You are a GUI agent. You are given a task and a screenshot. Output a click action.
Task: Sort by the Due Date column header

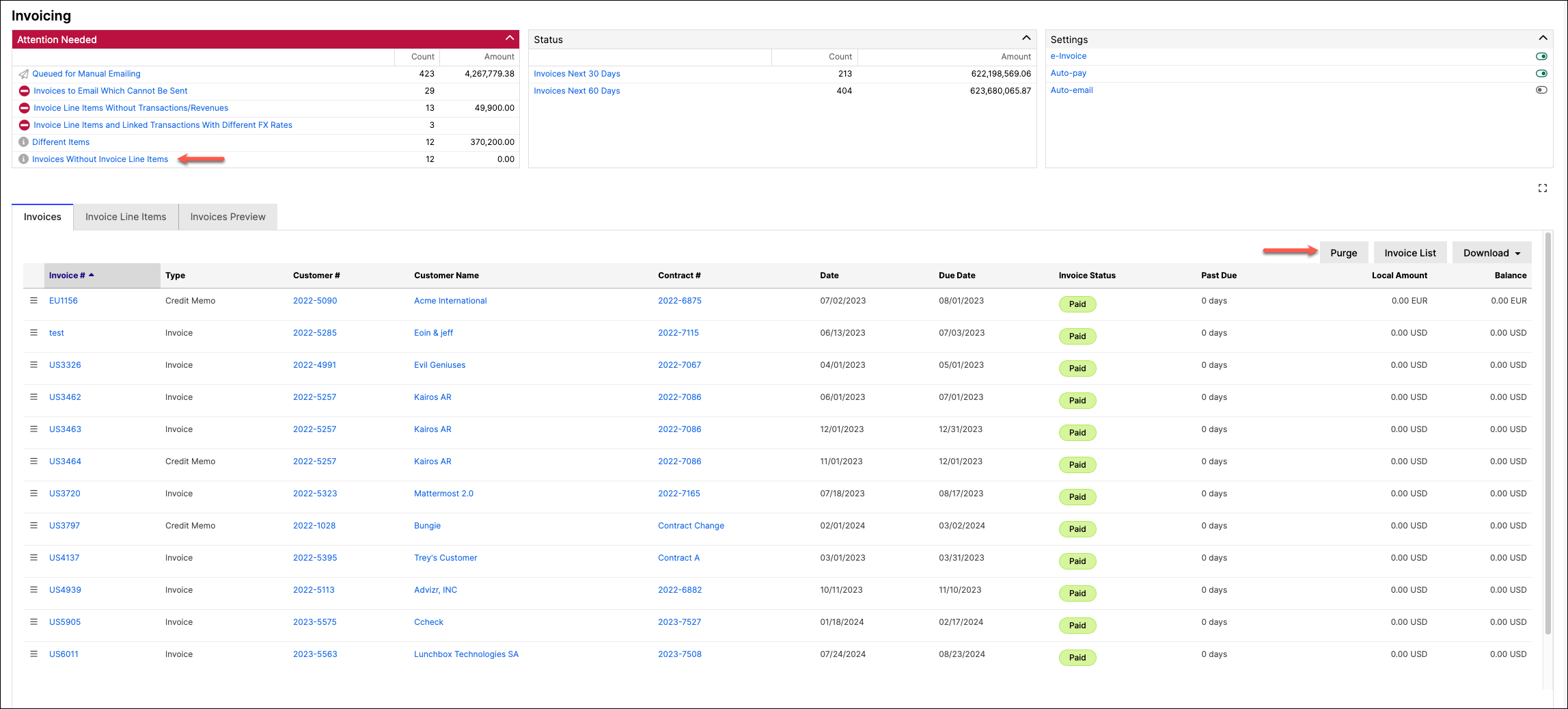pos(957,276)
